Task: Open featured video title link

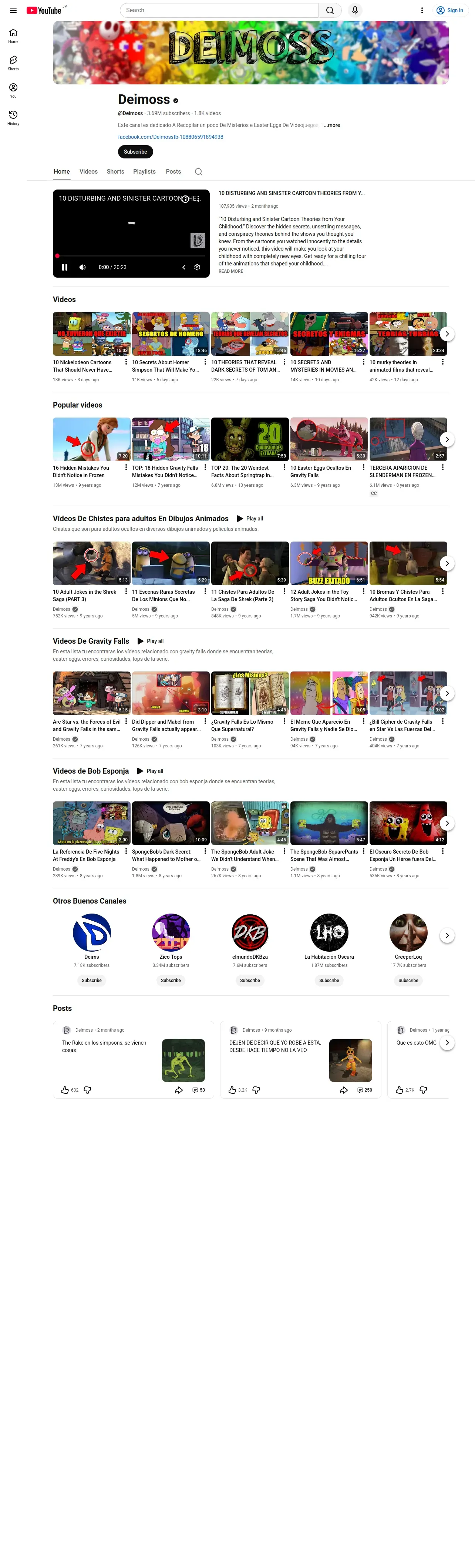Action: coord(291,194)
